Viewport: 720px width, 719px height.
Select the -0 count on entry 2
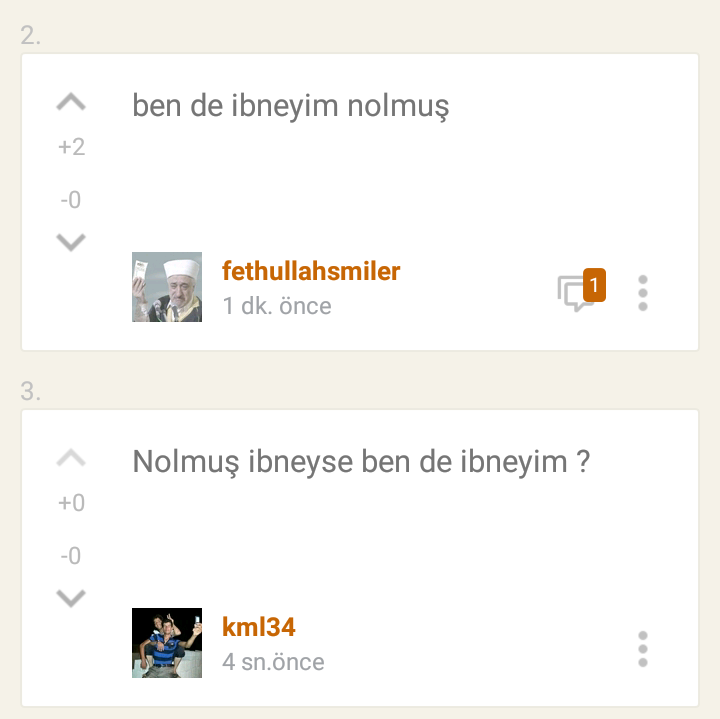71,200
